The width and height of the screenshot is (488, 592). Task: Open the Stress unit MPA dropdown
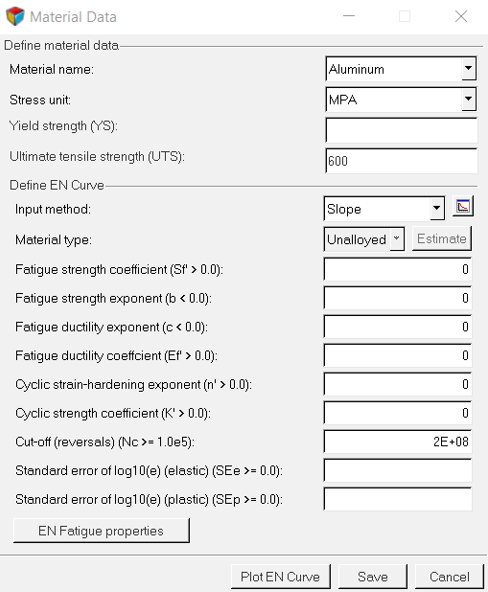(x=401, y=100)
